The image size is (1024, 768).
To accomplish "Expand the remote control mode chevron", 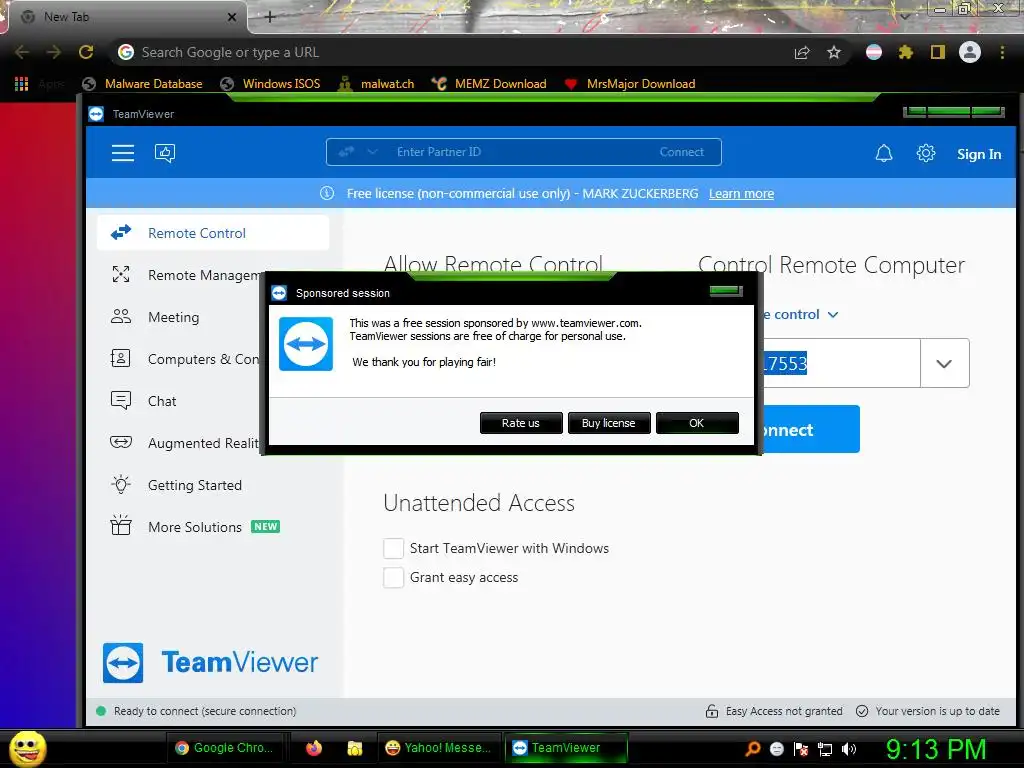I will (833, 315).
